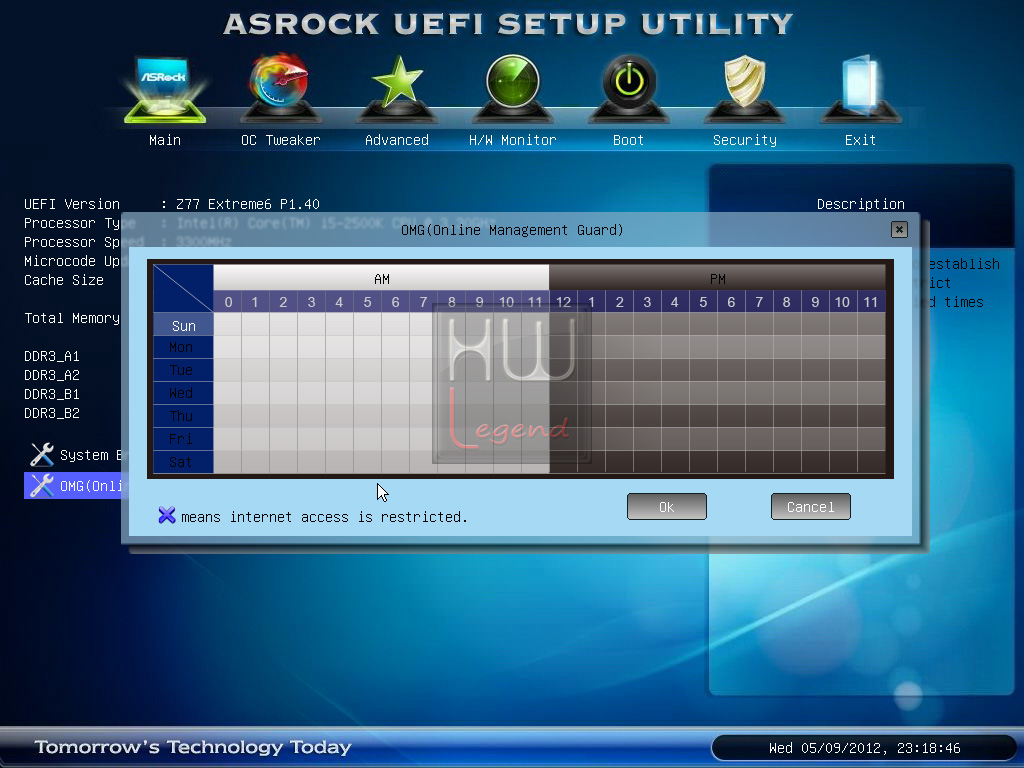Click the date and time readout
Viewport: 1024px width, 768px height.
pos(865,748)
